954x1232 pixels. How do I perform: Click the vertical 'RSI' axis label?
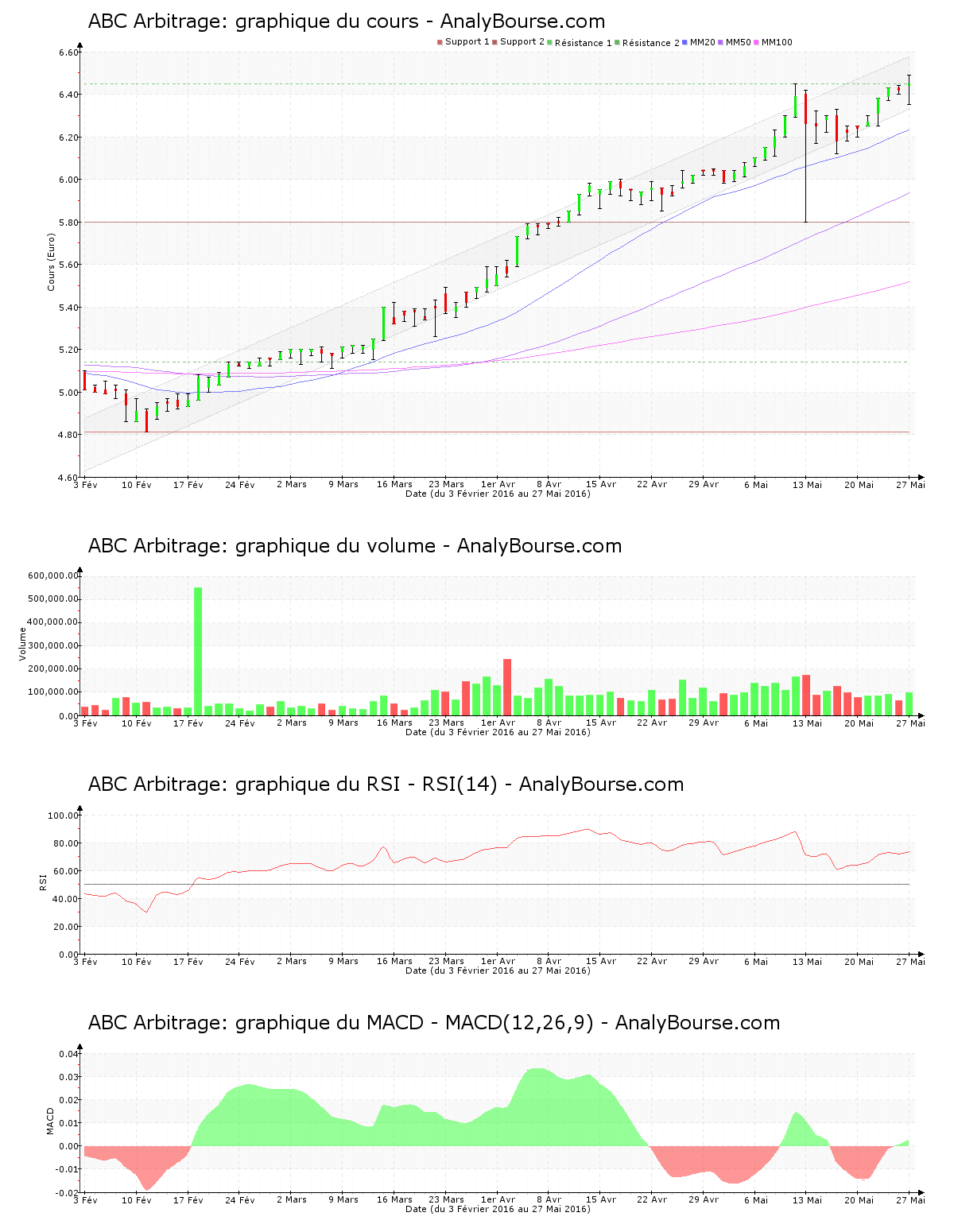(x=43, y=881)
